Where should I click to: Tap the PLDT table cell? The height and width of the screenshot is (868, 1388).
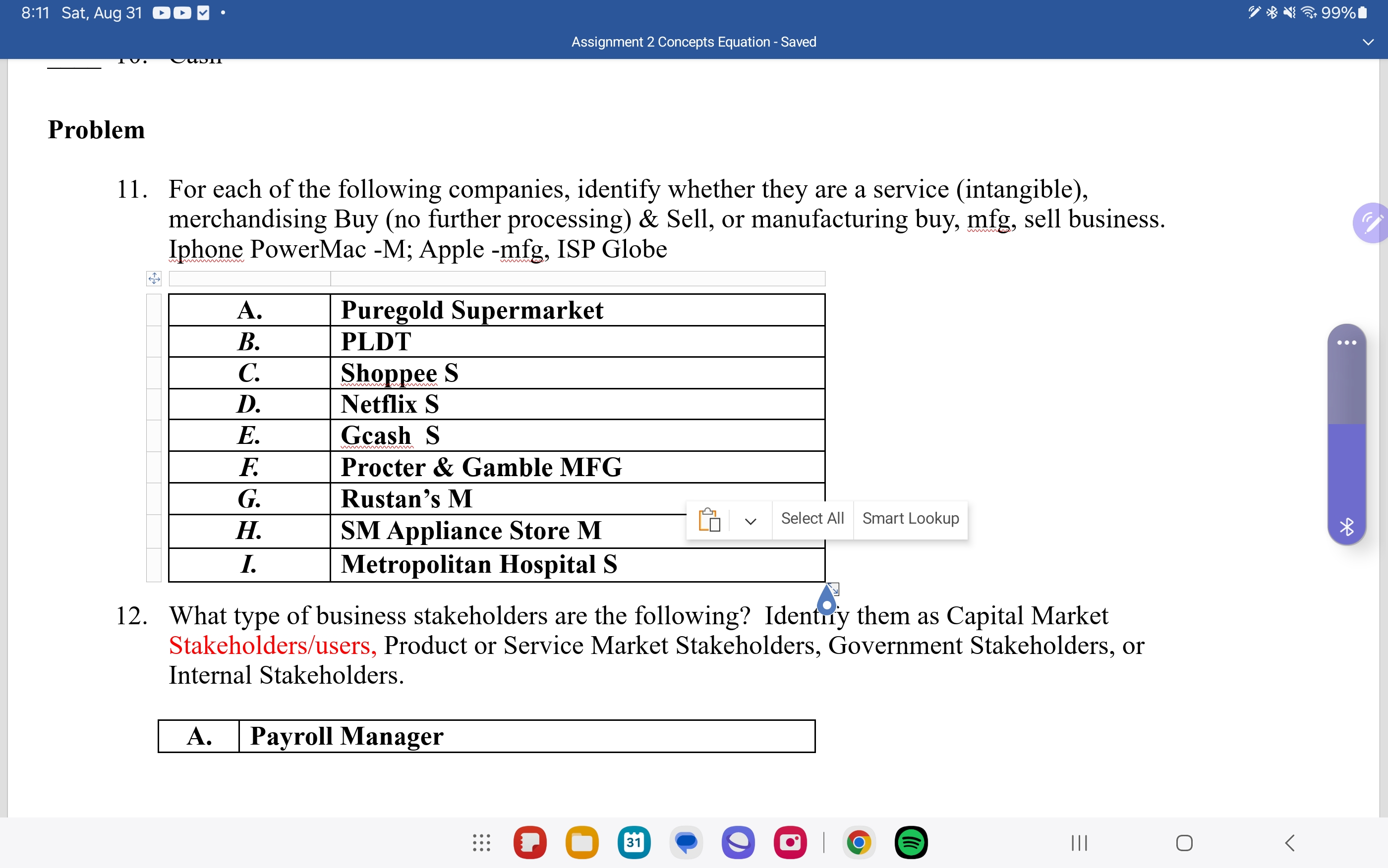577,341
